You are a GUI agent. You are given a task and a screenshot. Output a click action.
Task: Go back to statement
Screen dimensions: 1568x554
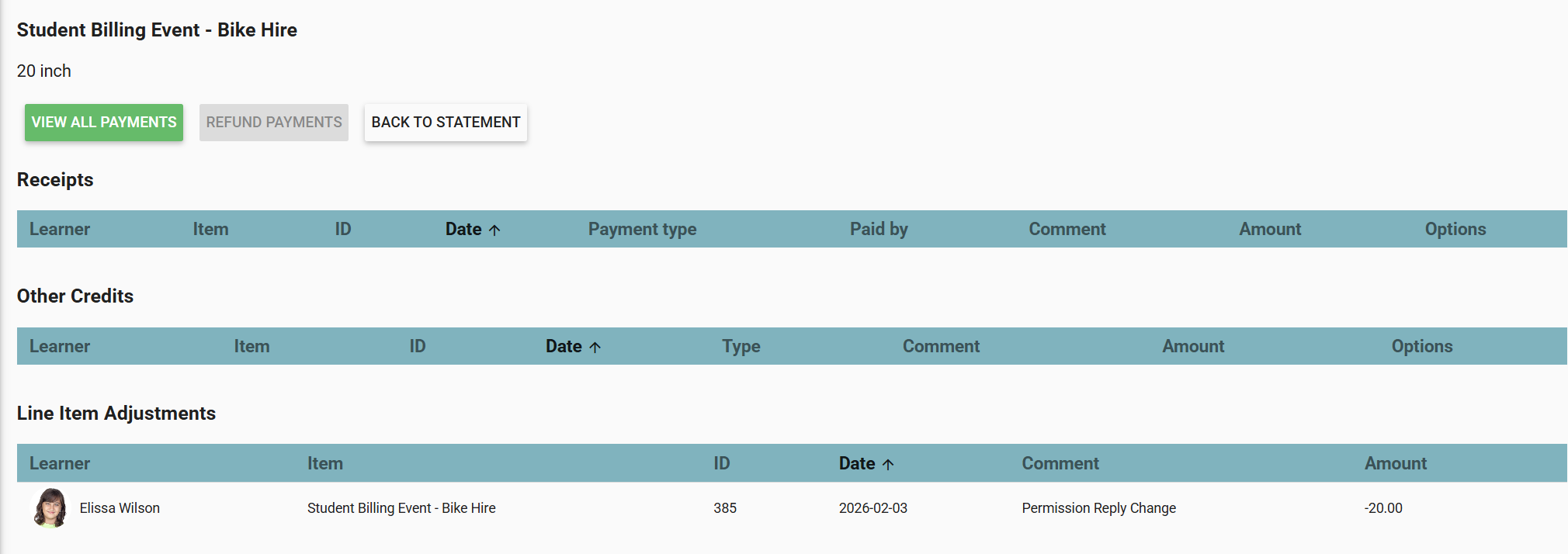coord(446,123)
